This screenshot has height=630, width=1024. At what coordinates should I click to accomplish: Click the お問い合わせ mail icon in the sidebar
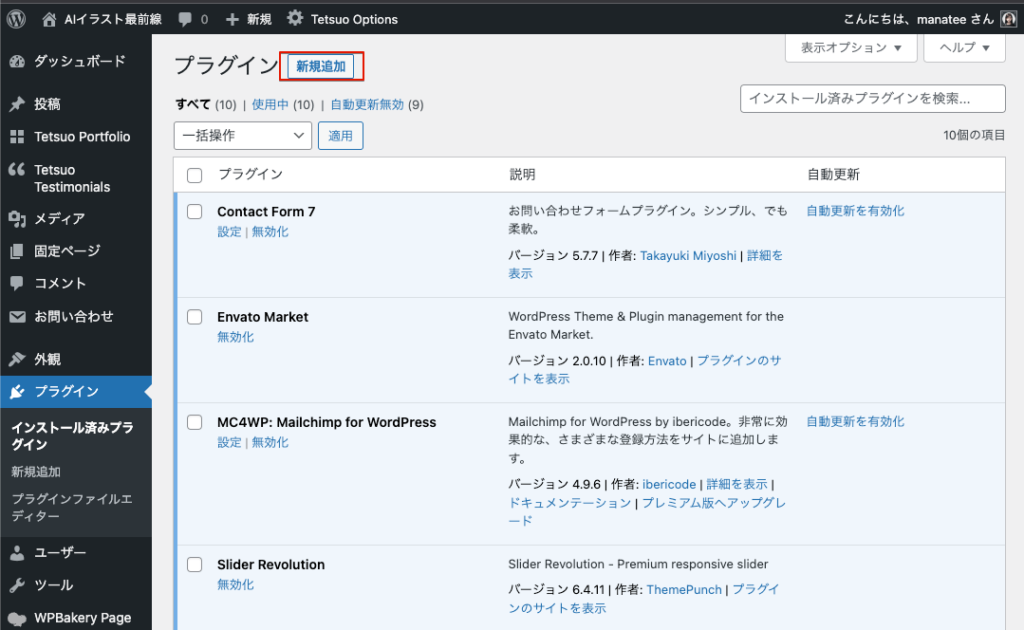(17, 316)
